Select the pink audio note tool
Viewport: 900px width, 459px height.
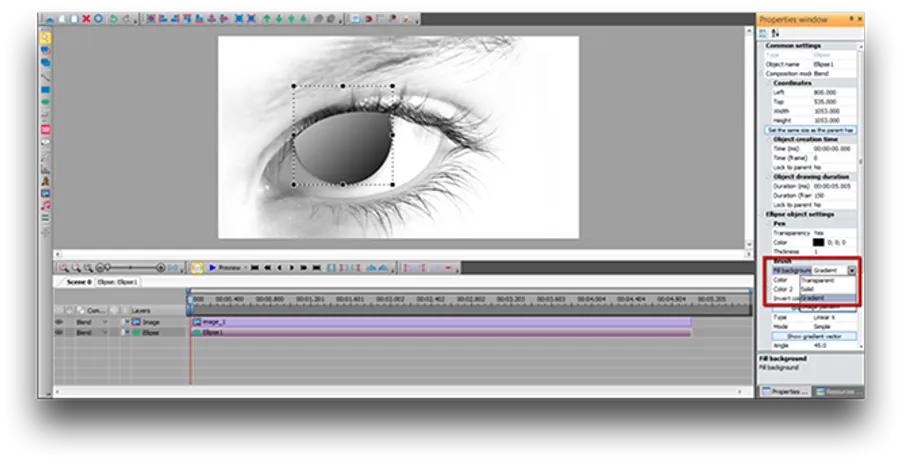tap(45, 205)
